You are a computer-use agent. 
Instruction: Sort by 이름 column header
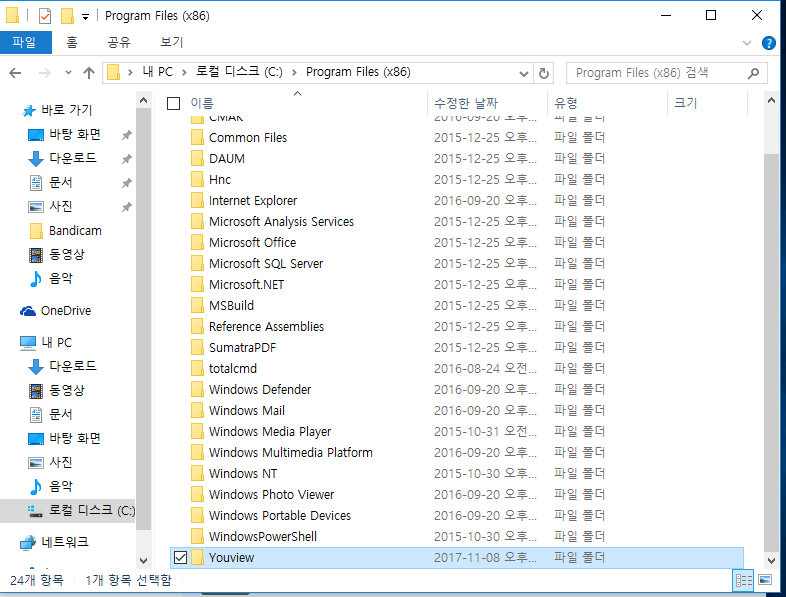tap(202, 103)
